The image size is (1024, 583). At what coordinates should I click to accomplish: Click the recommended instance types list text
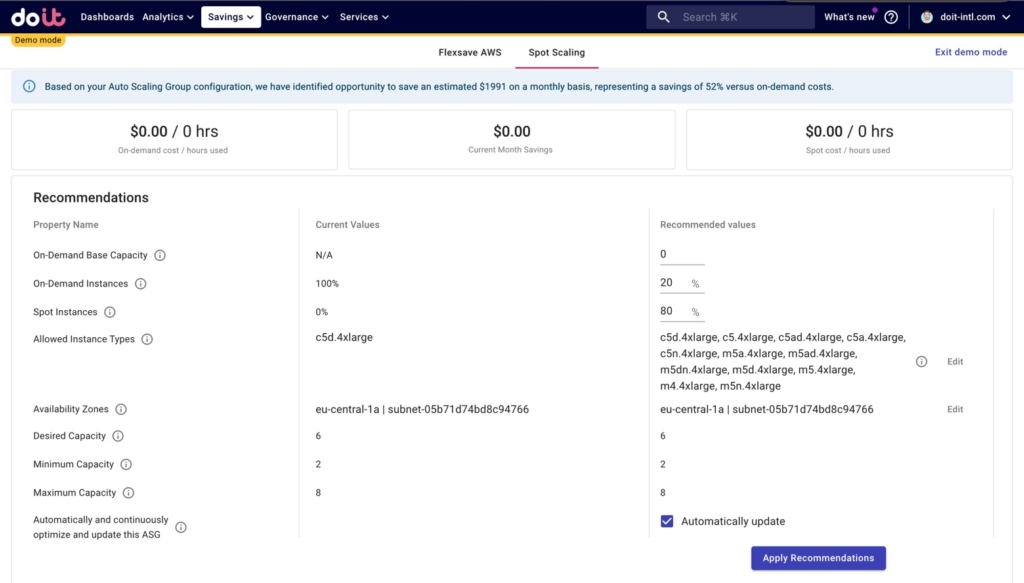[782, 362]
